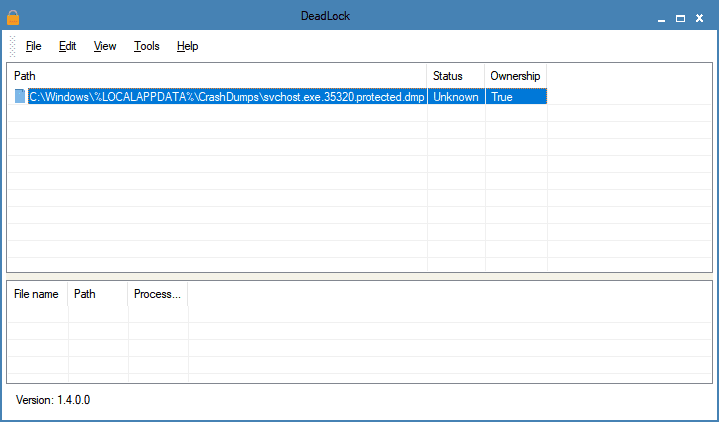Sort by the upper Path column header

click(217, 76)
